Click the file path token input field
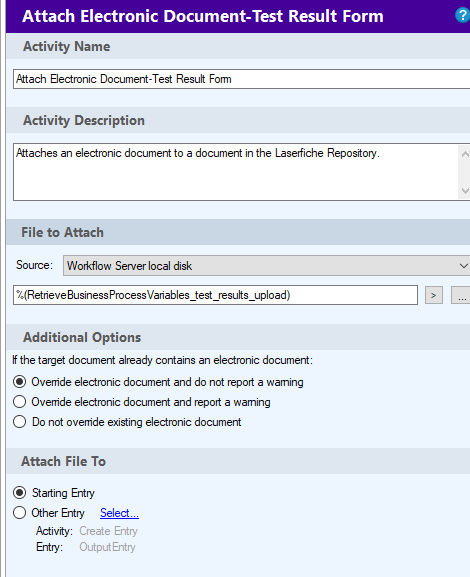Viewport: 470px width, 577px height. click(215, 295)
